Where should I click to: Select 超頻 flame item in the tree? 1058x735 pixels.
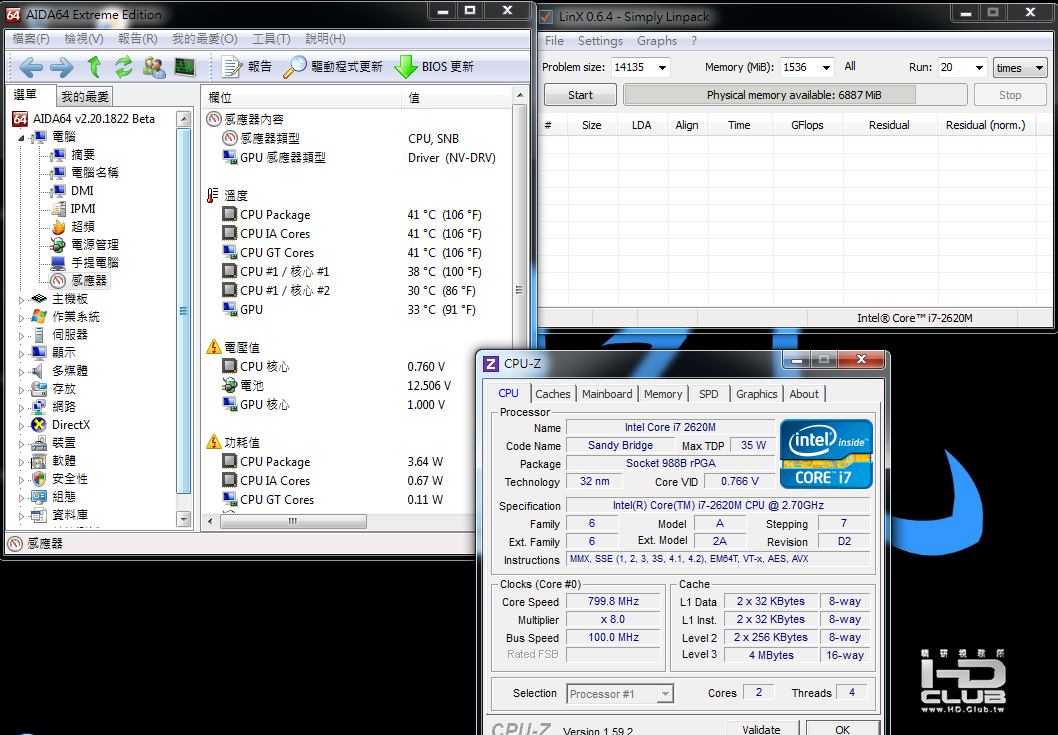[82, 227]
